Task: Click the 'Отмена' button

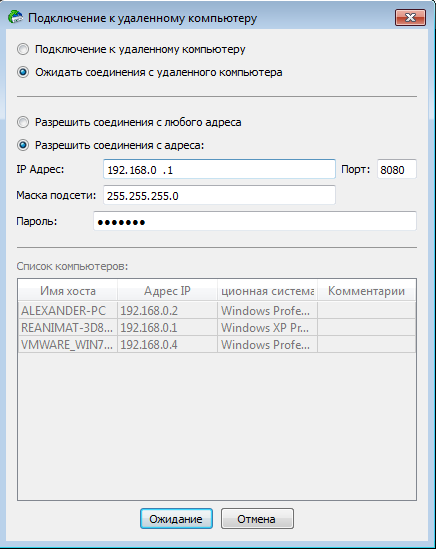Action: pyautogui.click(x=257, y=519)
